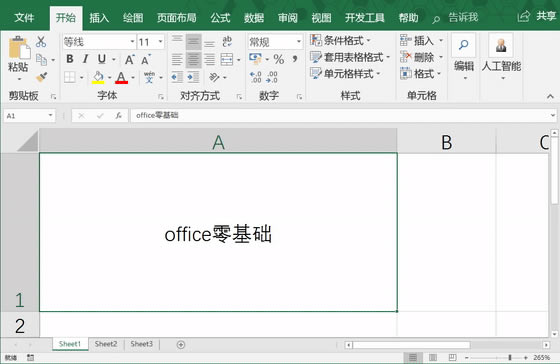Open 条件格式 conditional formatting menu
Screen dimensions: 560x364
[x=340, y=40]
